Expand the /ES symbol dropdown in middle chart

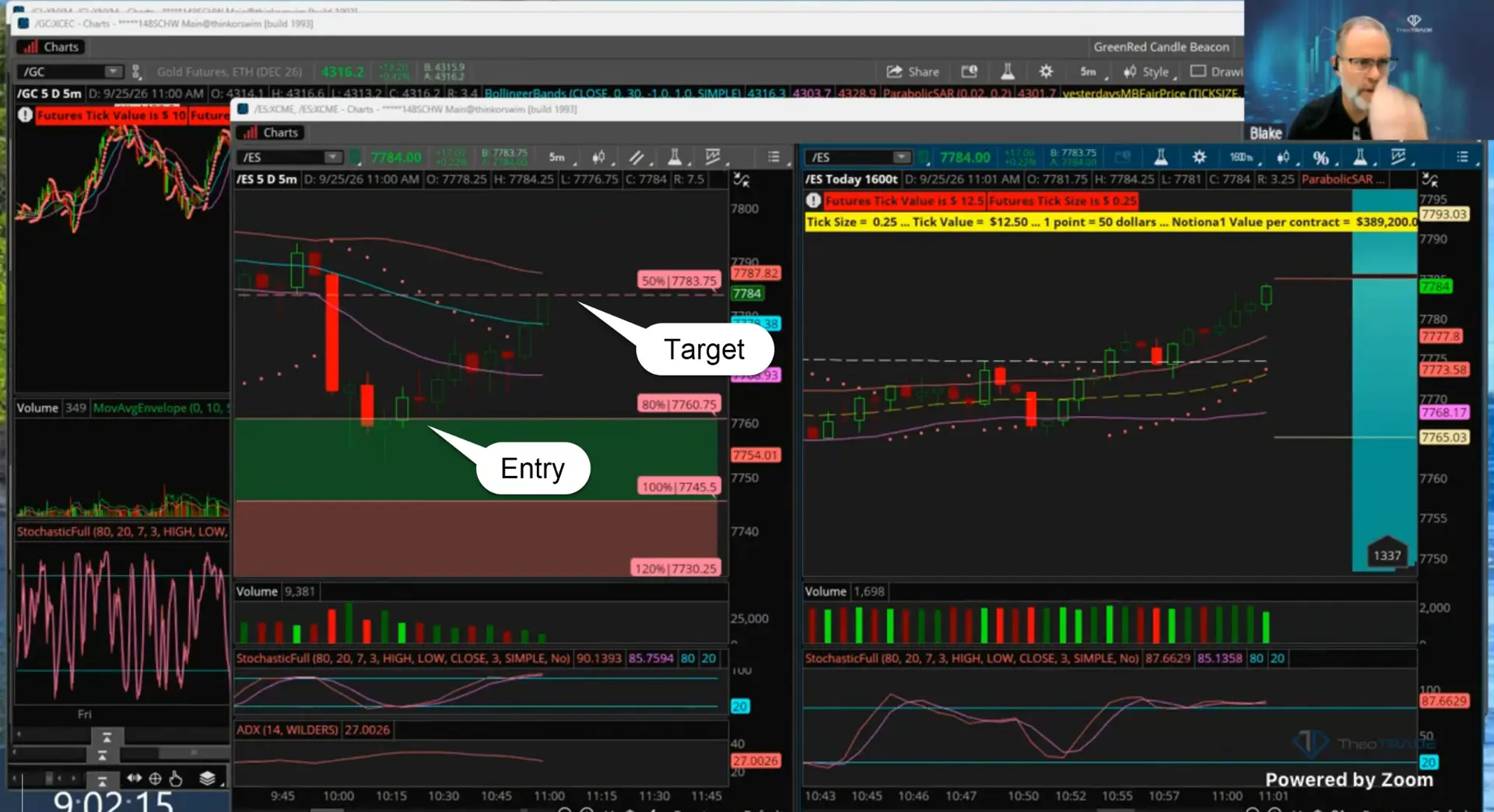332,157
